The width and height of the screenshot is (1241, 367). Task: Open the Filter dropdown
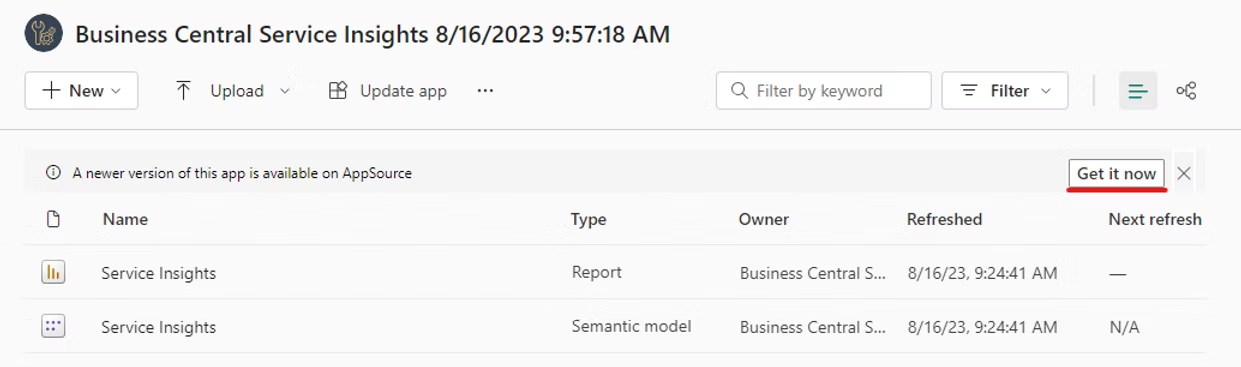tap(1005, 90)
